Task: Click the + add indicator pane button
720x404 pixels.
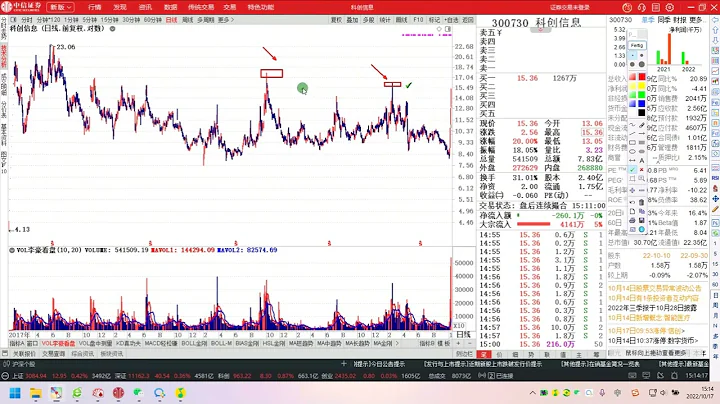Action: coord(458,343)
